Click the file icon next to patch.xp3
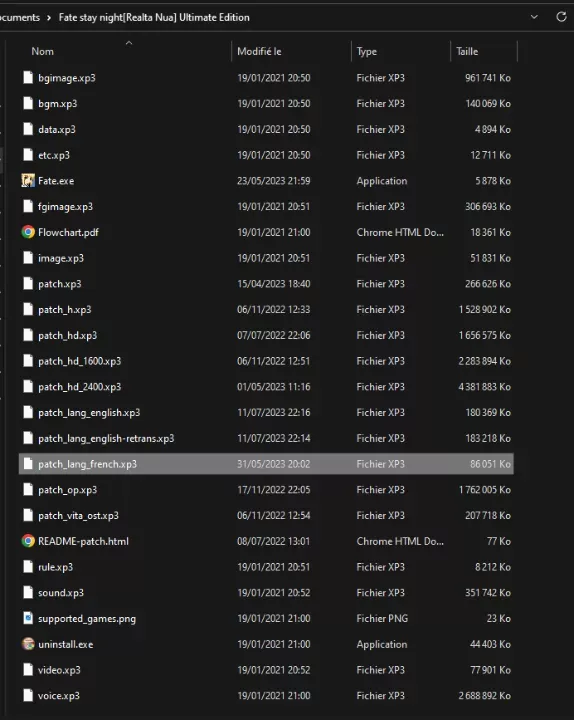The image size is (574, 720). point(28,284)
